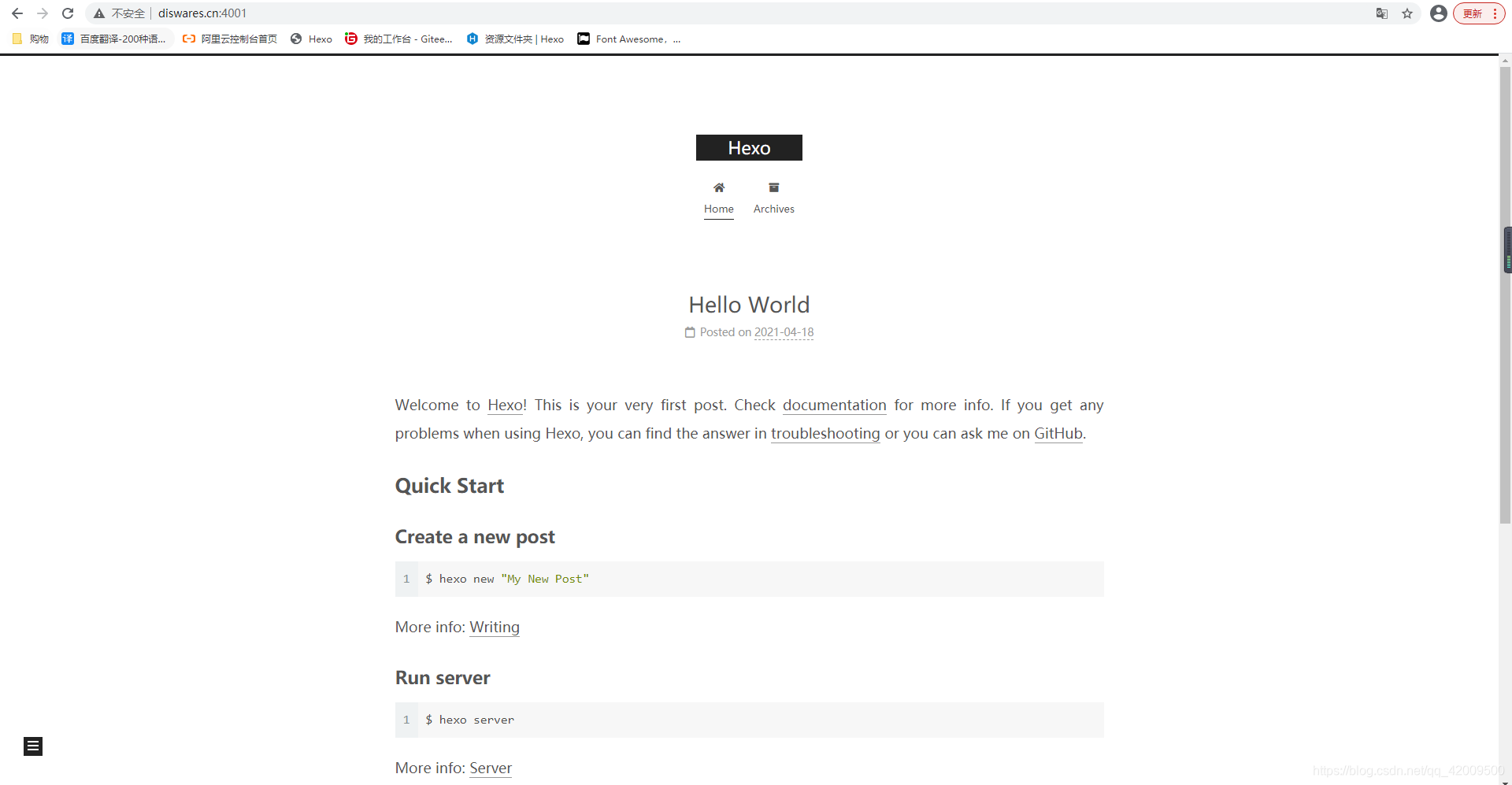
Task: Click the Home house icon
Action: [719, 187]
